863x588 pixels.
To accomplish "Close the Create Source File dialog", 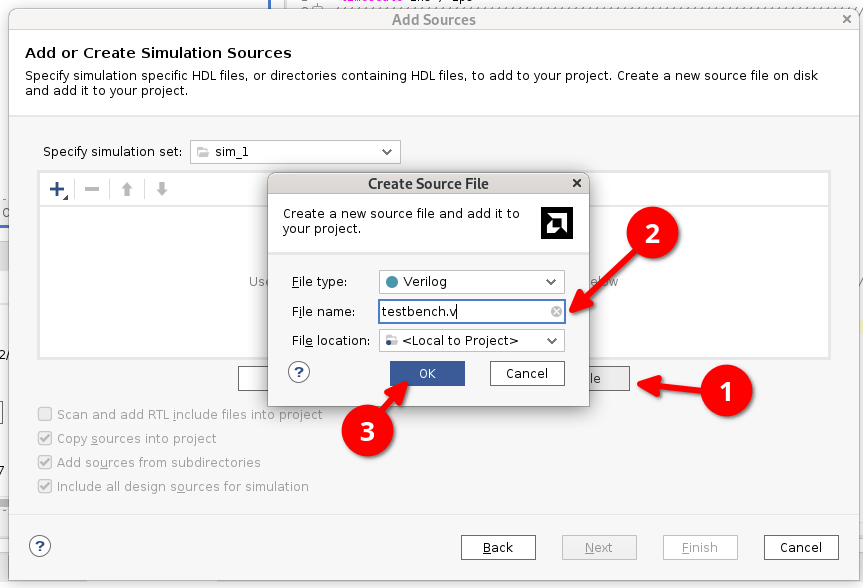I will point(577,183).
